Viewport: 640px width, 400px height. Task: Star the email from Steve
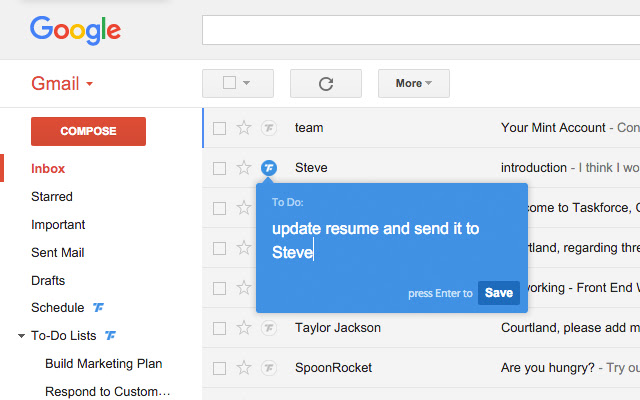coord(244,168)
